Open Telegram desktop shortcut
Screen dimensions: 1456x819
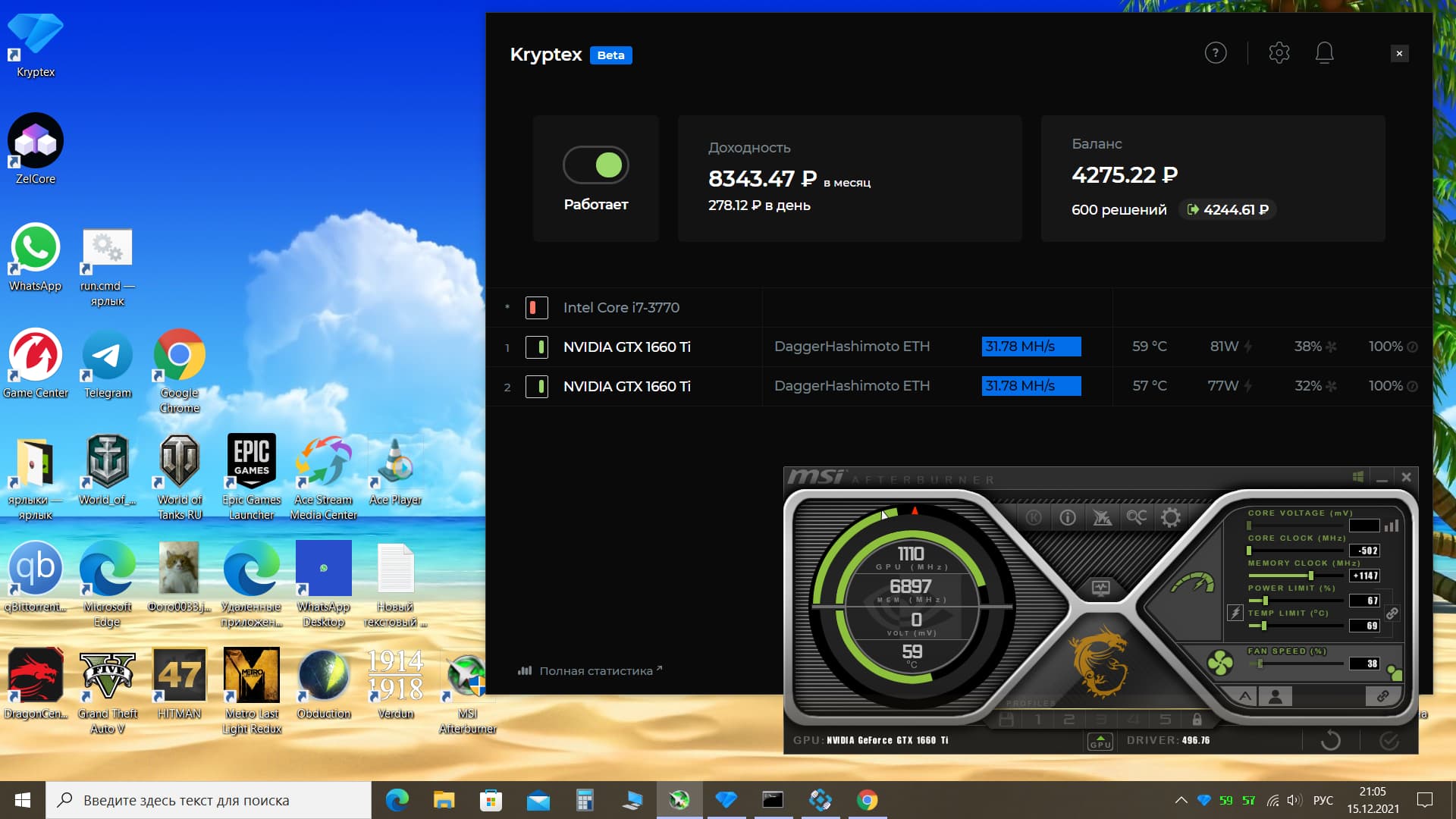(x=108, y=365)
